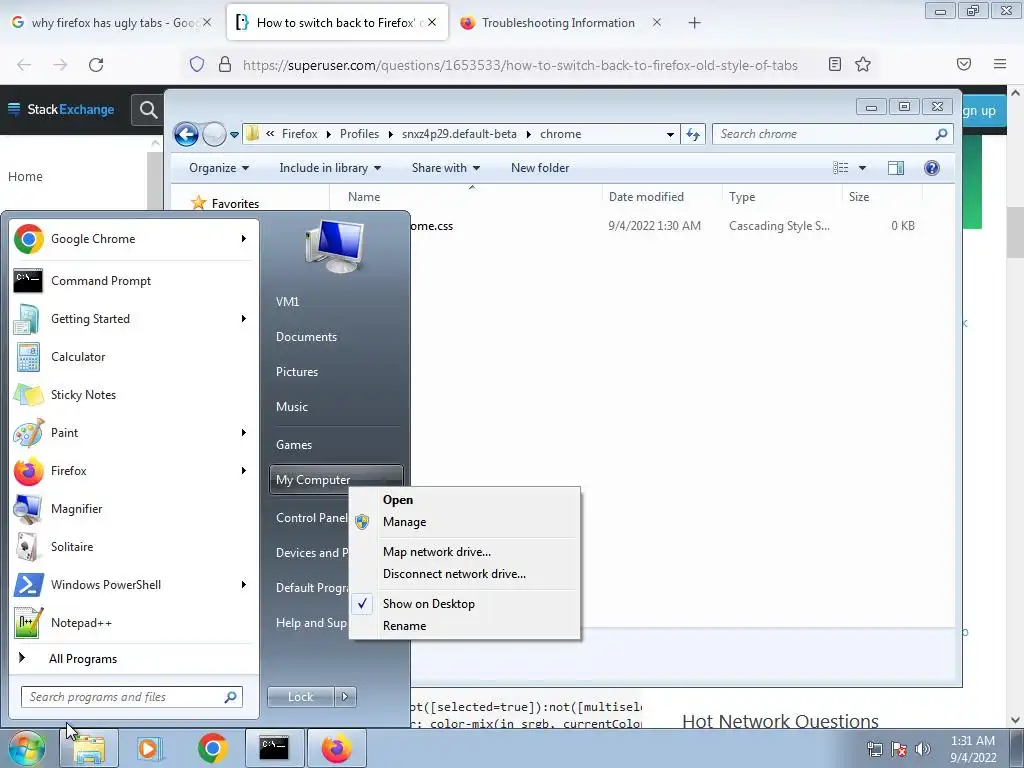This screenshot has width=1024, height=768.
Task: Click the Lock button
Action: [x=300, y=697]
